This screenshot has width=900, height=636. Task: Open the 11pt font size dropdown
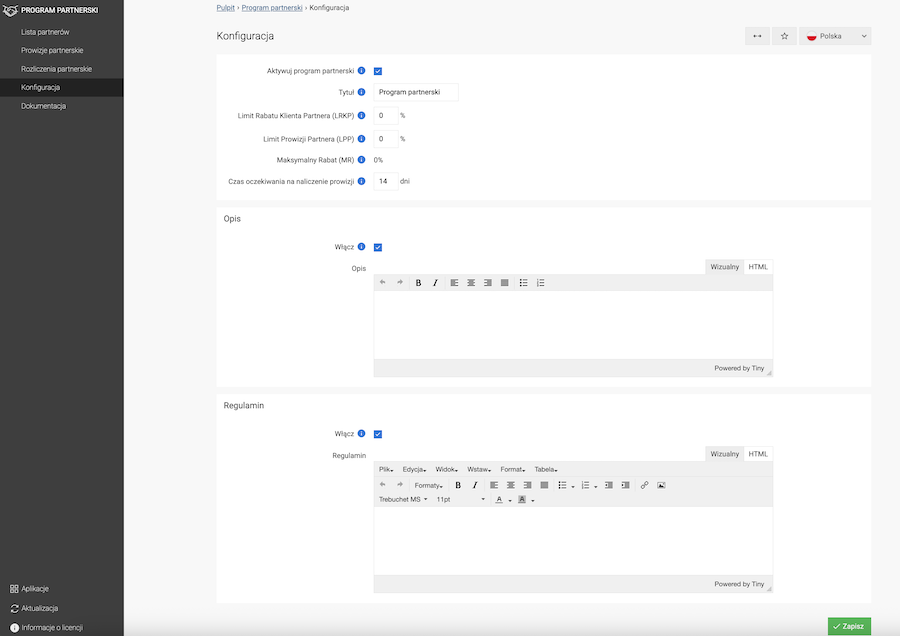pyautogui.click(x=460, y=499)
